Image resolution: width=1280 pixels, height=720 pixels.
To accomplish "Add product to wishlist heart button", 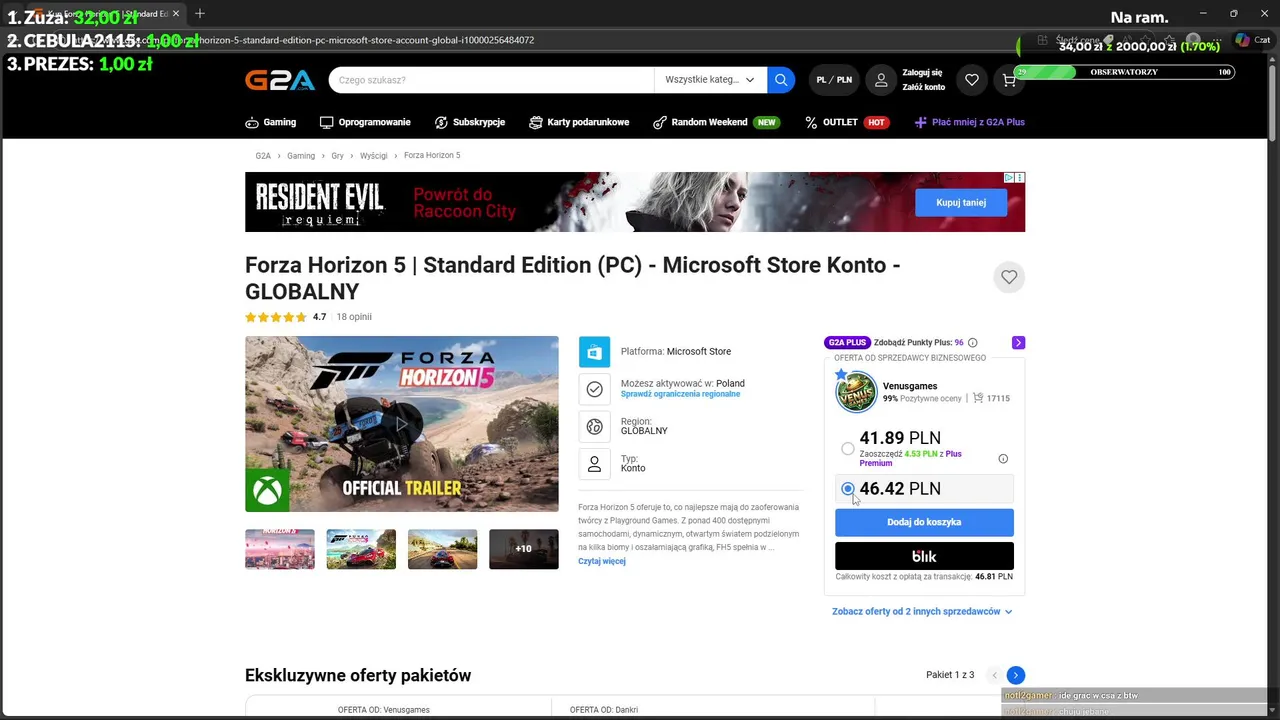I will (x=1009, y=277).
